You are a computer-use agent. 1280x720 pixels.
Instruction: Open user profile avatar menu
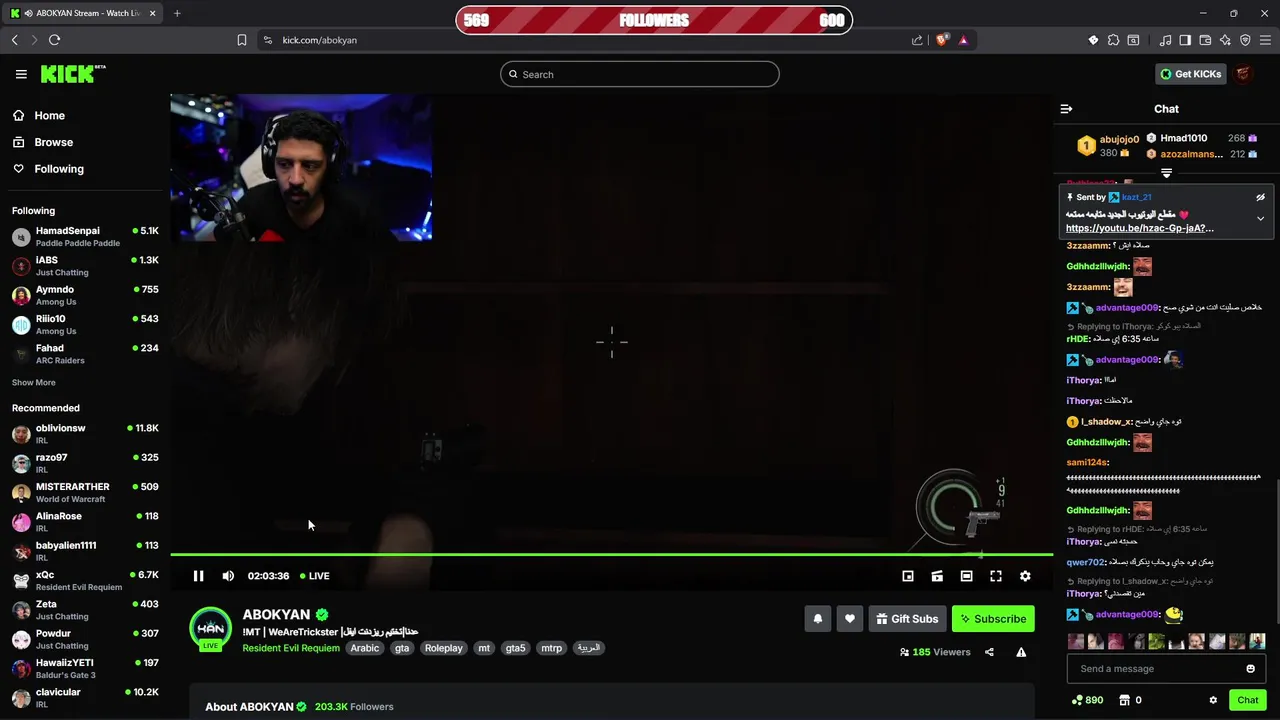[x=1244, y=74]
